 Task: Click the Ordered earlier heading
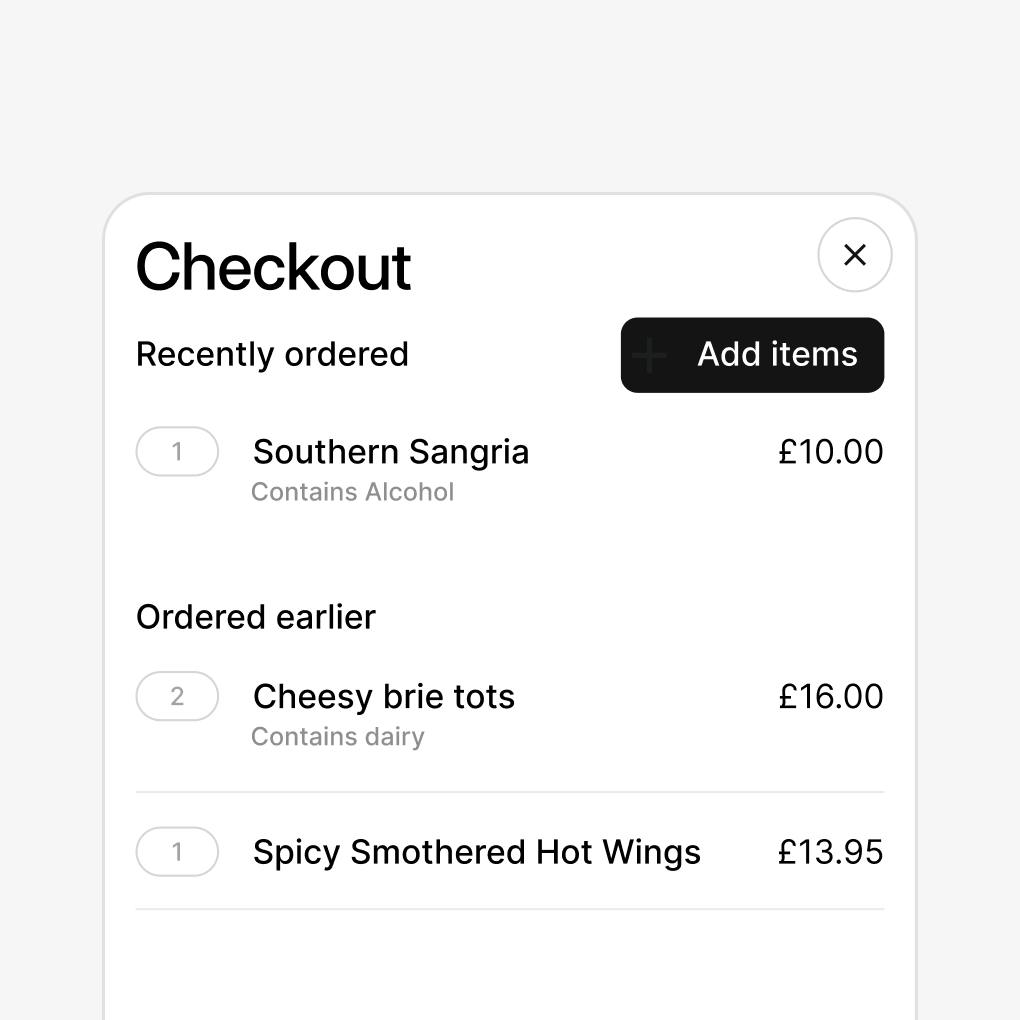pyautogui.click(x=255, y=617)
